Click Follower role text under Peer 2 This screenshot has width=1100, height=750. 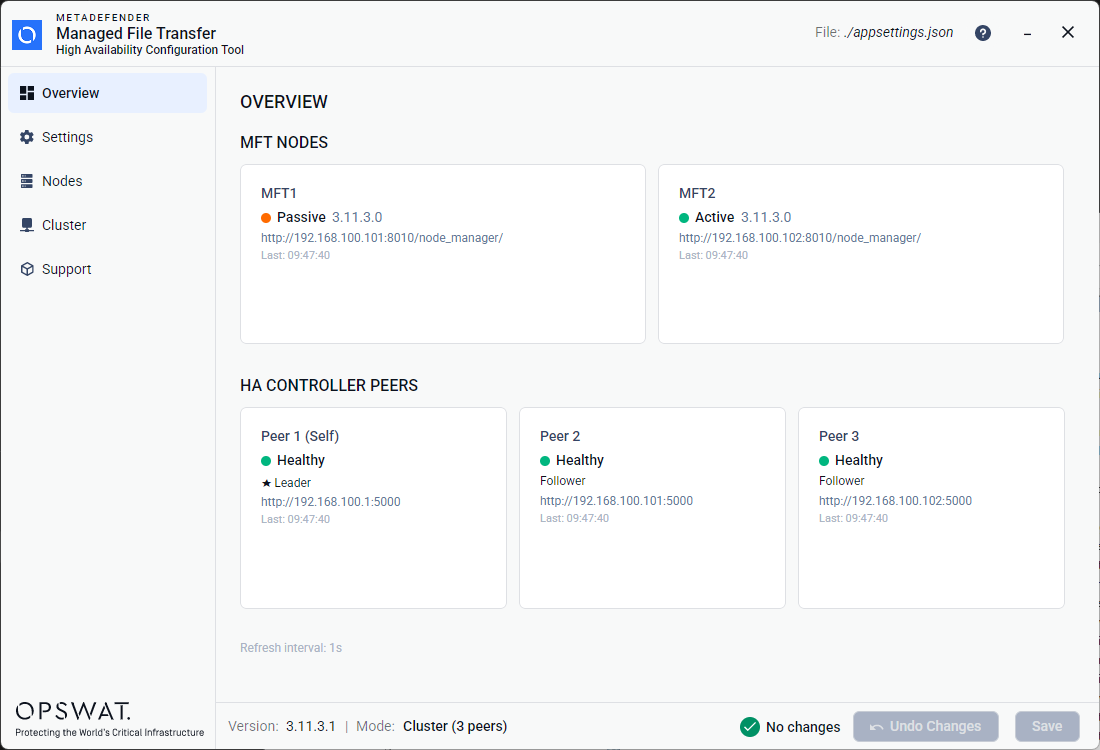563,481
